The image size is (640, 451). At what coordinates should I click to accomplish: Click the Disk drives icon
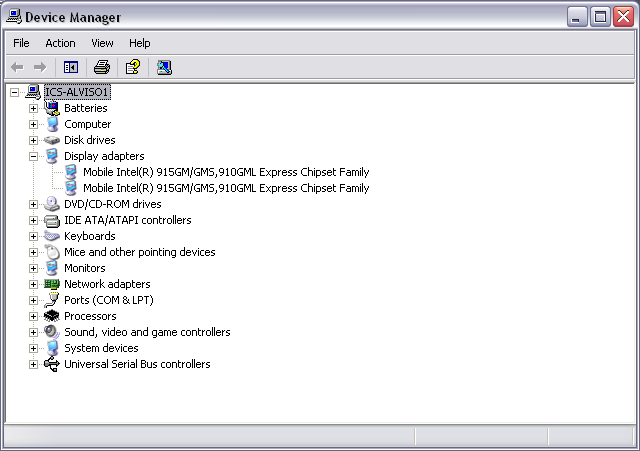point(52,140)
